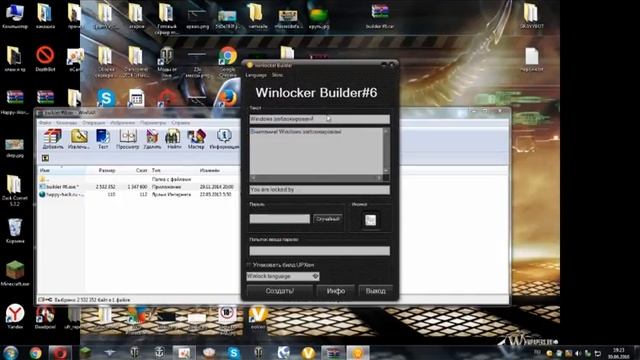Click the Создать! button
This screenshot has height=360, width=640.
click(280, 291)
